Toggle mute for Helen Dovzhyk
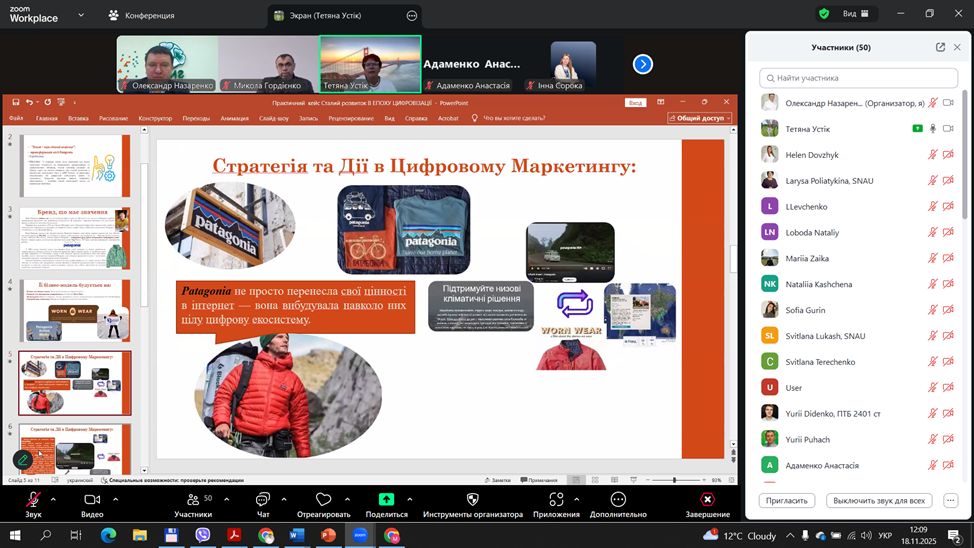974x548 pixels. point(932,155)
